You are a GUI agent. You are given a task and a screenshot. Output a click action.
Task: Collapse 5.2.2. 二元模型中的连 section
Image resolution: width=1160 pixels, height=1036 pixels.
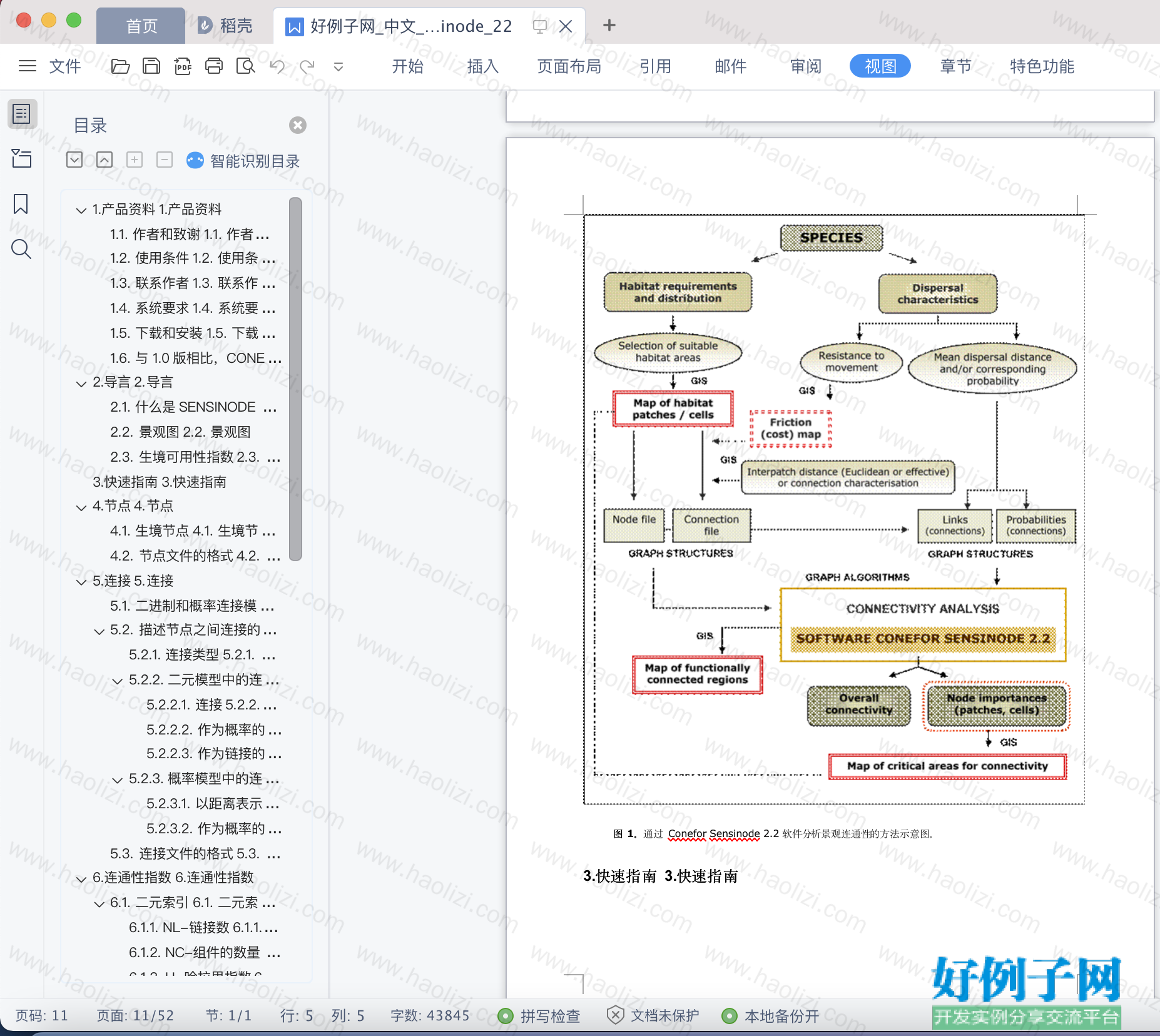click(x=117, y=681)
